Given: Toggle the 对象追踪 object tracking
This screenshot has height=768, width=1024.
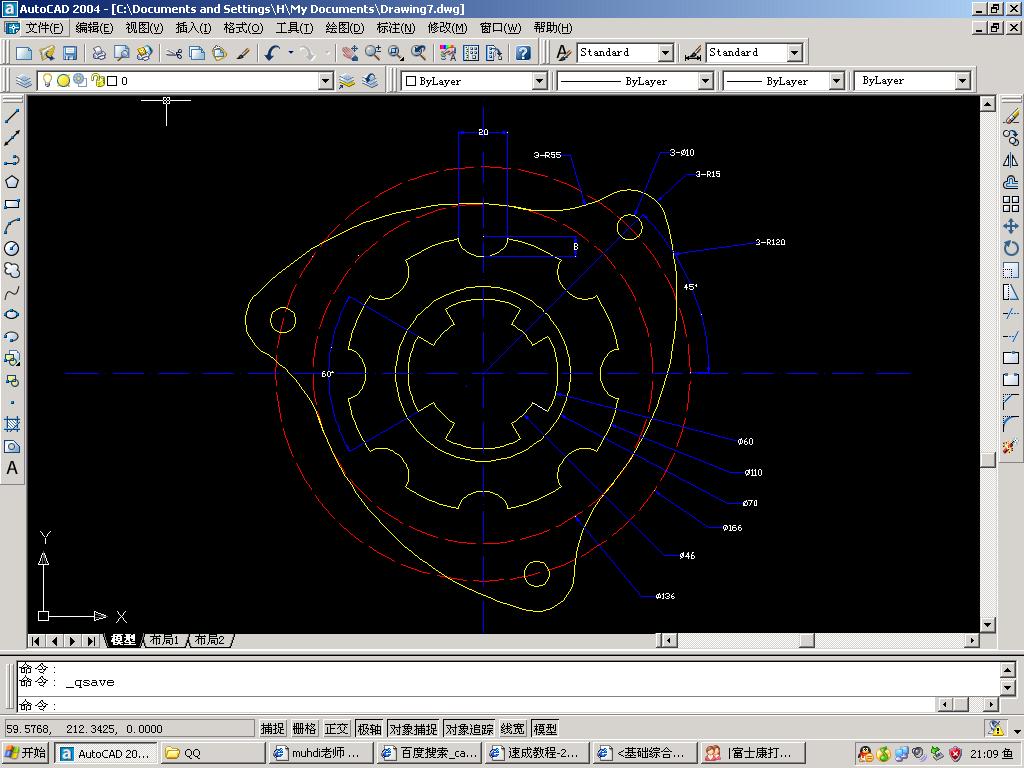Looking at the screenshot, I should coord(470,729).
